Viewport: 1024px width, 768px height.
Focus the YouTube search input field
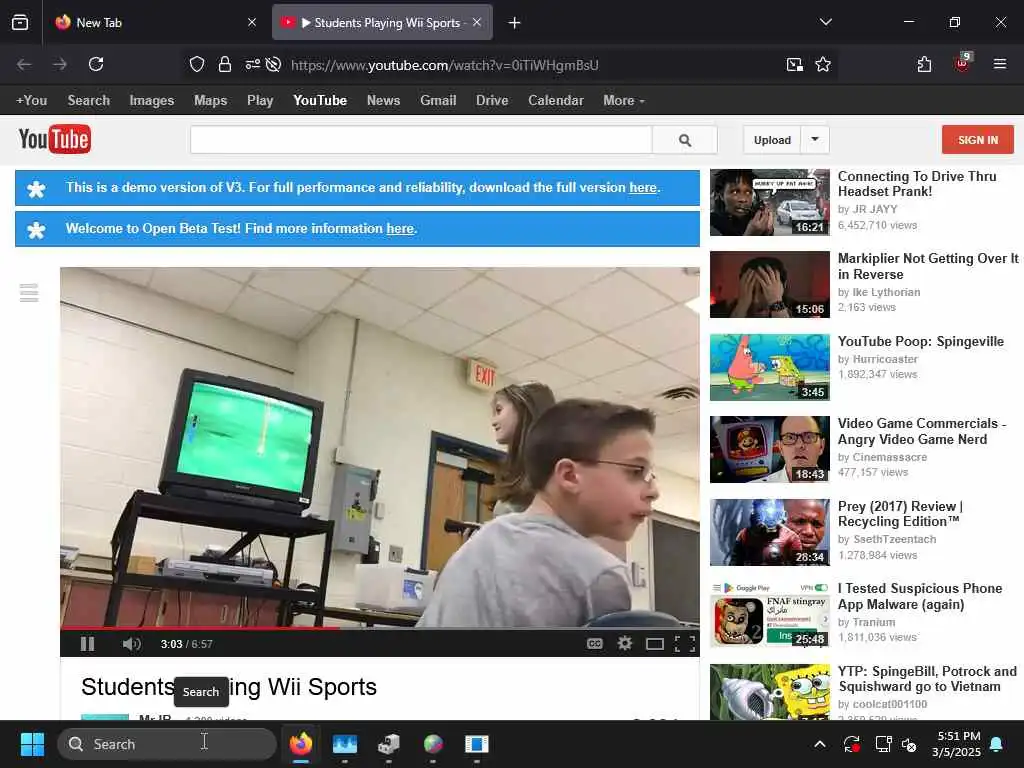click(421, 140)
